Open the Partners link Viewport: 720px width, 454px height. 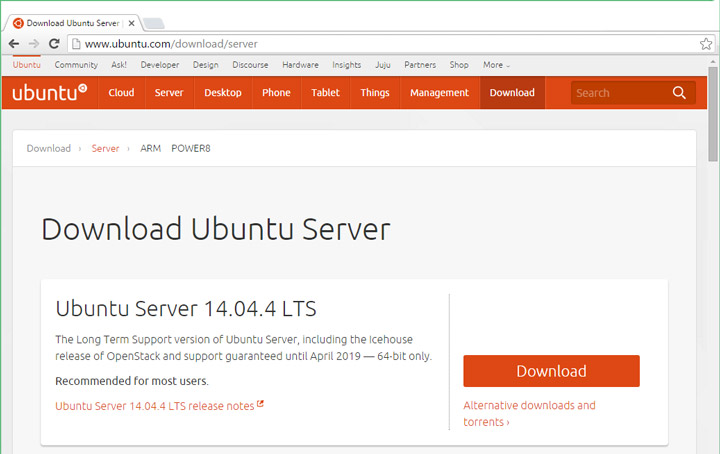[420, 65]
